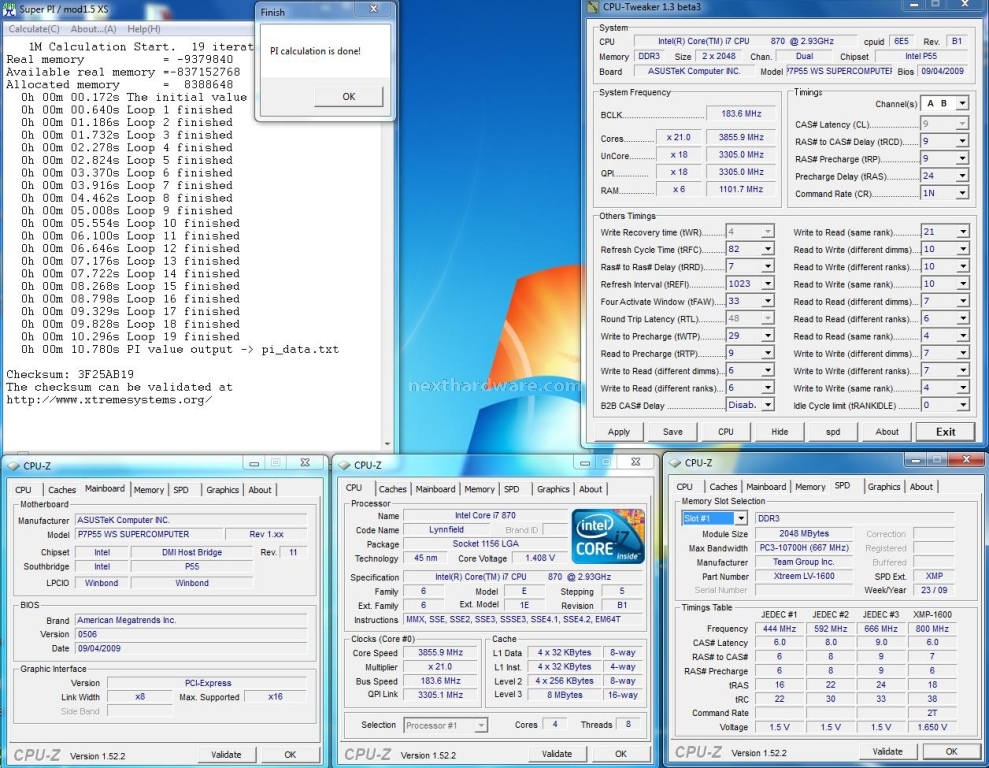989x768 pixels.
Task: Click the Code Name Lynnfield field
Action: click(x=447, y=530)
